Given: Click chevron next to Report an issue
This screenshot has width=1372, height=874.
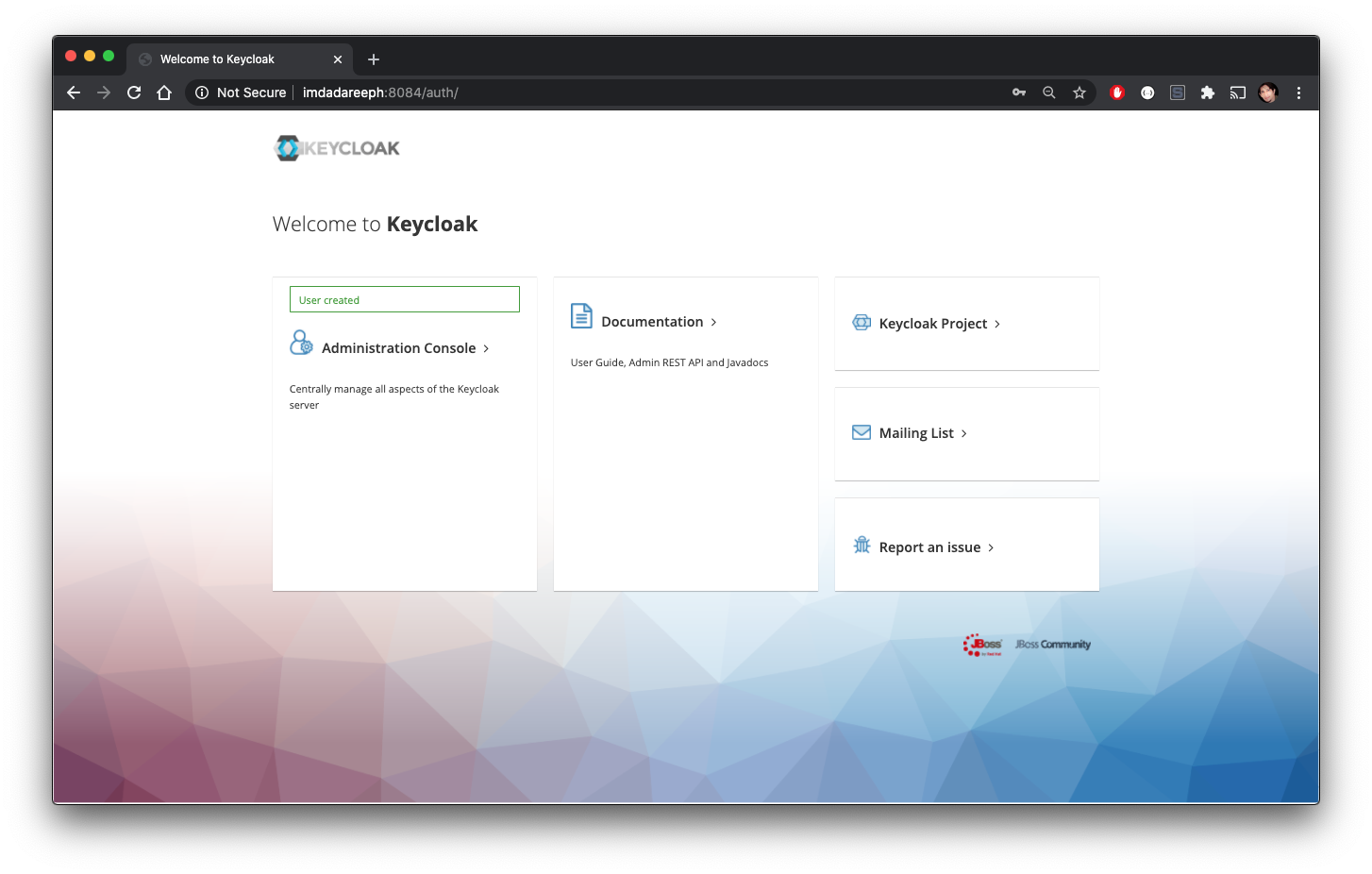Looking at the screenshot, I should tap(991, 547).
